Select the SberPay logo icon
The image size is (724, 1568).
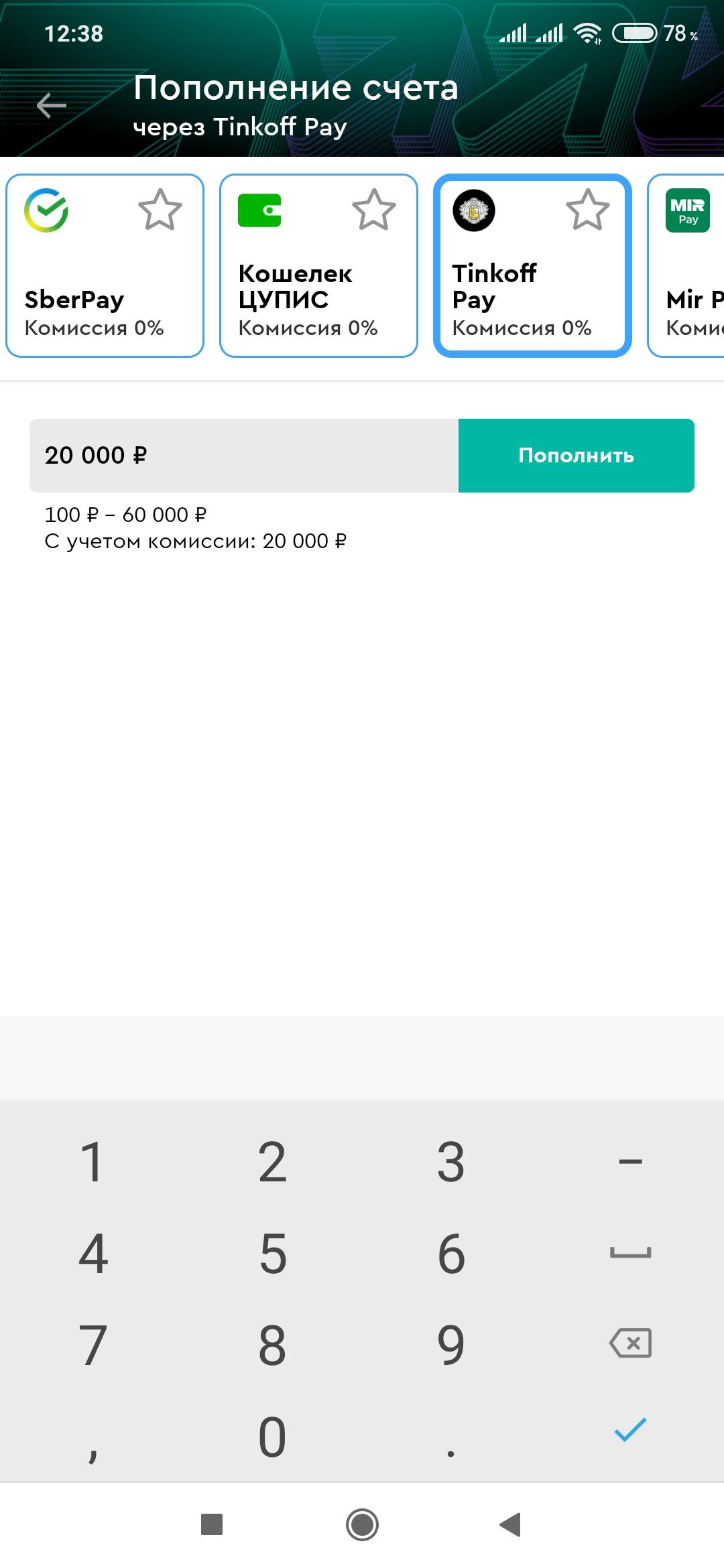pyautogui.click(x=46, y=210)
